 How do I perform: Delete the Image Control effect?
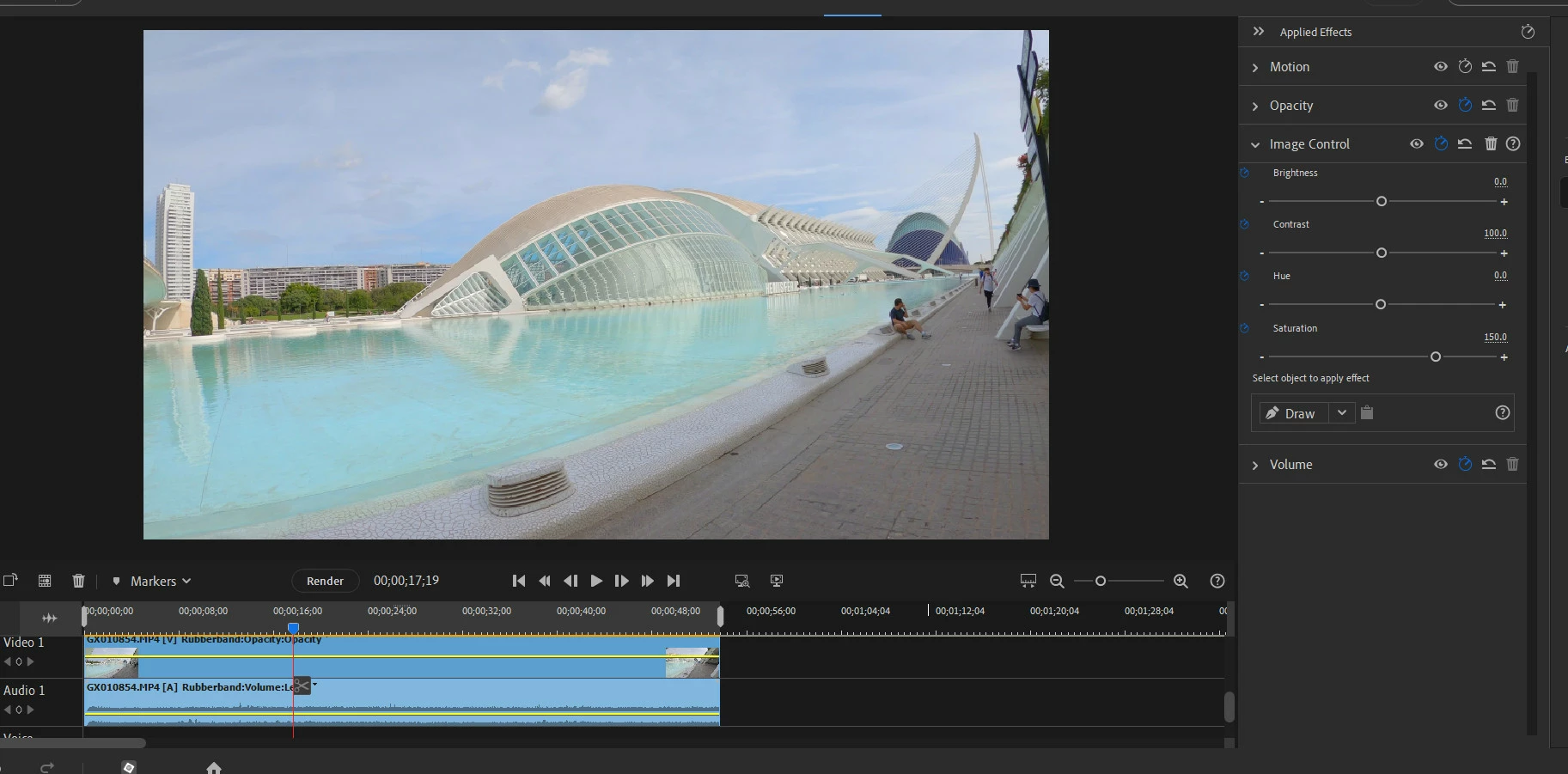tap(1491, 143)
